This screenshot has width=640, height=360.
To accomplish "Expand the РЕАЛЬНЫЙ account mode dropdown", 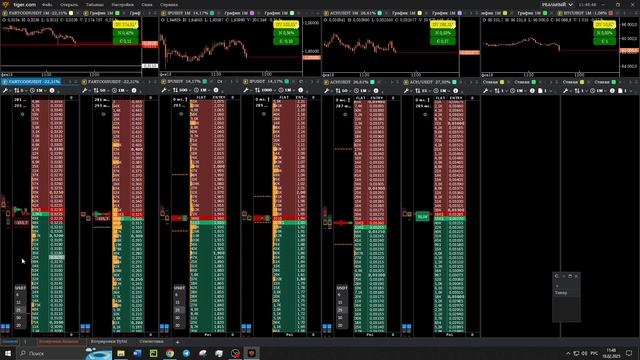I will pyautogui.click(x=557, y=4).
